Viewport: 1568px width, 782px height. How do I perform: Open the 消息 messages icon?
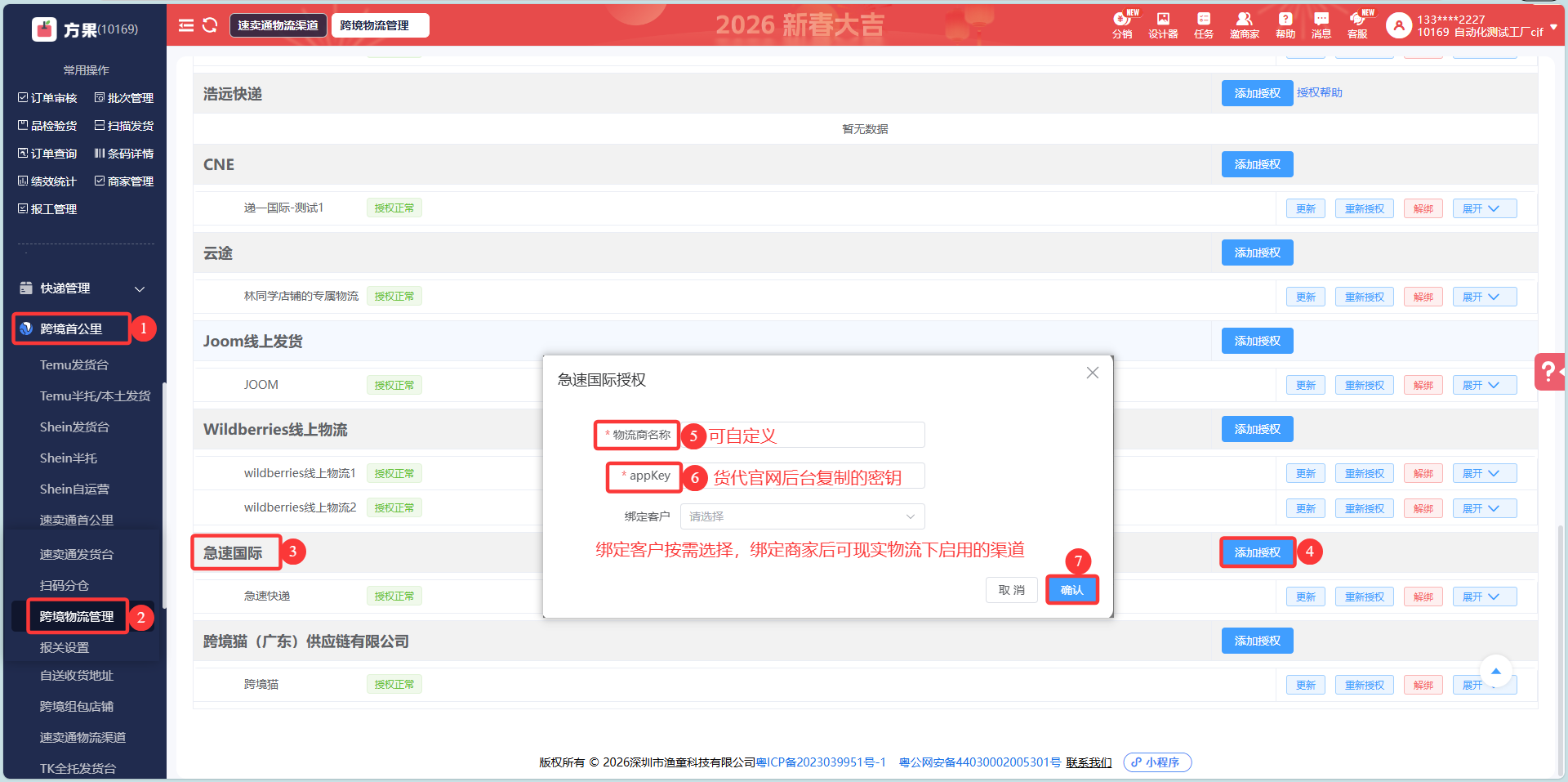click(1321, 25)
